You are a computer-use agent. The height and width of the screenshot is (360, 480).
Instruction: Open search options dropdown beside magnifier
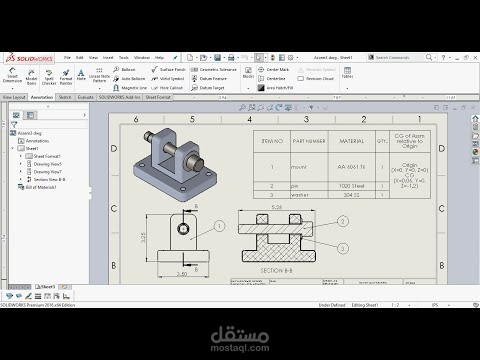[435, 58]
